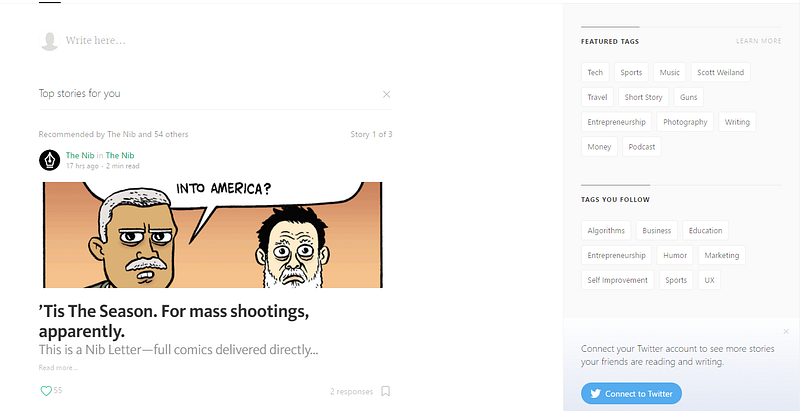Select the Photography featured tag
This screenshot has width=800, height=411.
pyautogui.click(x=685, y=122)
